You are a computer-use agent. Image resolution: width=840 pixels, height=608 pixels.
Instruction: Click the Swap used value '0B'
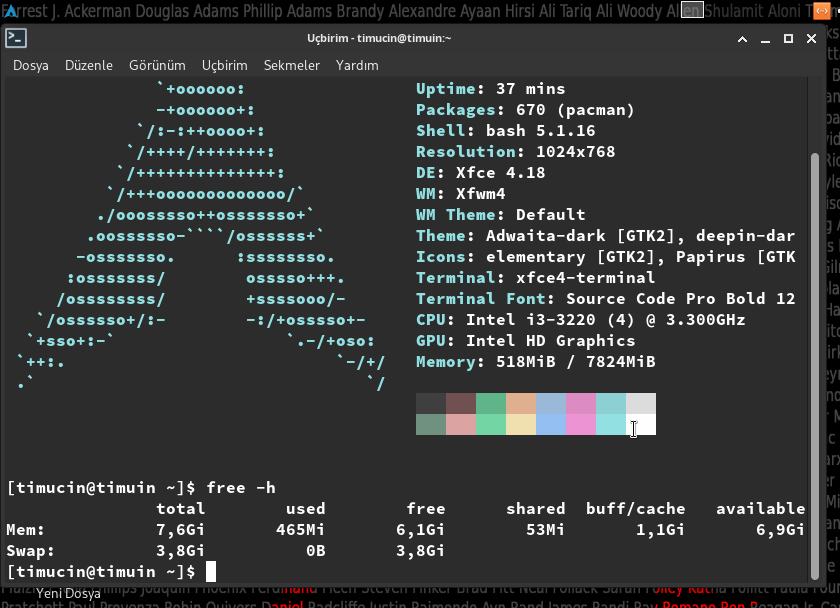316,551
